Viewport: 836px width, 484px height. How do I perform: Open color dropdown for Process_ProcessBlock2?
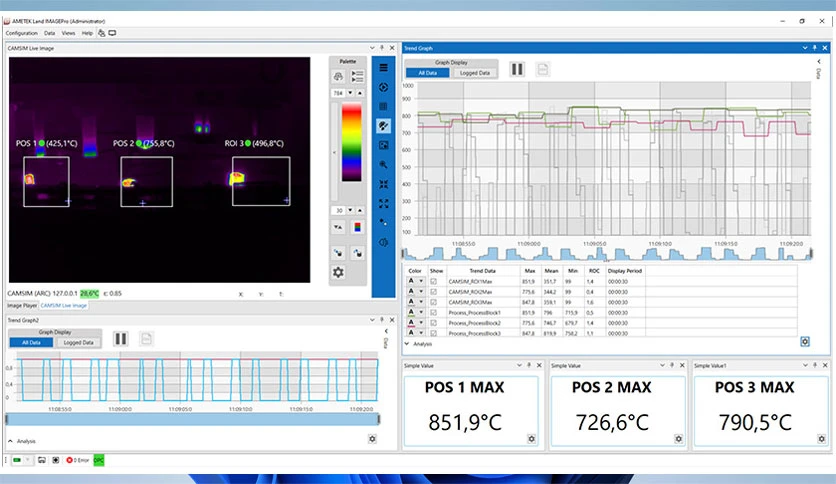coord(421,322)
